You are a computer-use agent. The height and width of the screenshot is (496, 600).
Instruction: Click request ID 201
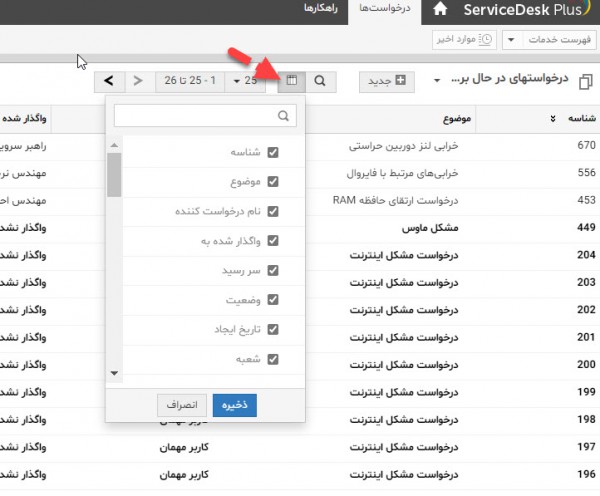pyautogui.click(x=587, y=337)
